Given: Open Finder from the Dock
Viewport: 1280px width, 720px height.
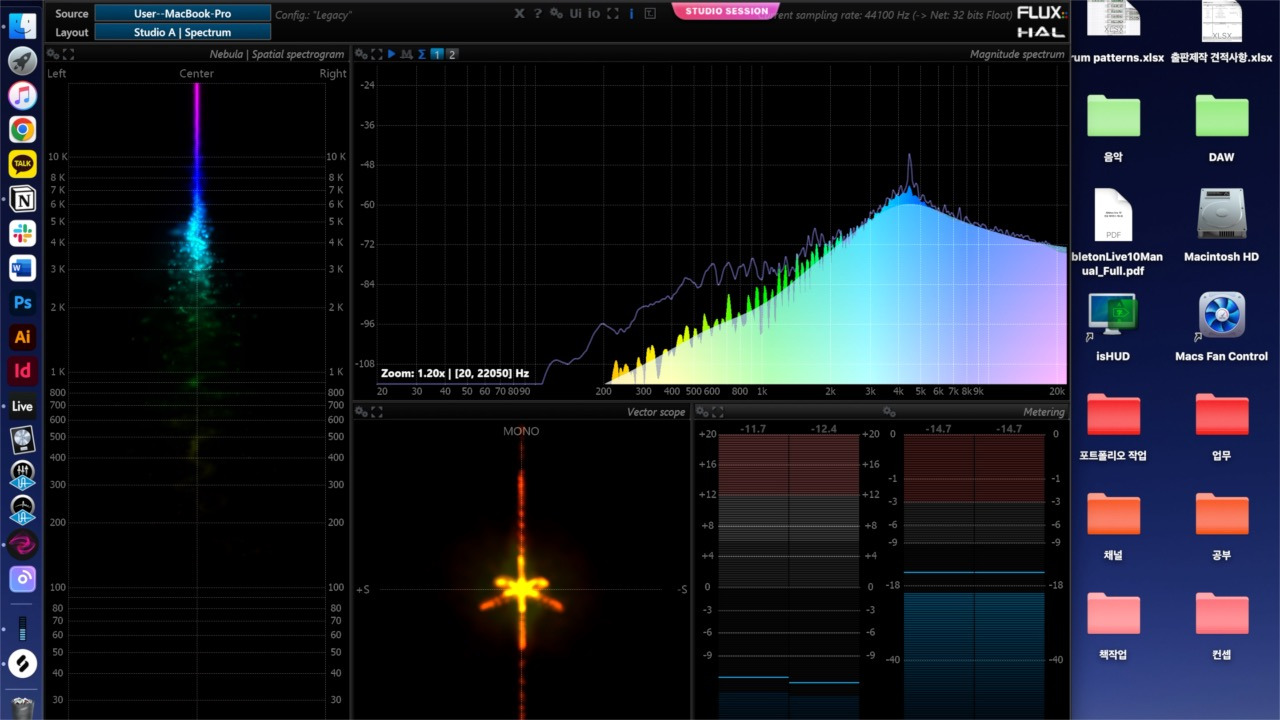Looking at the screenshot, I should (22, 26).
